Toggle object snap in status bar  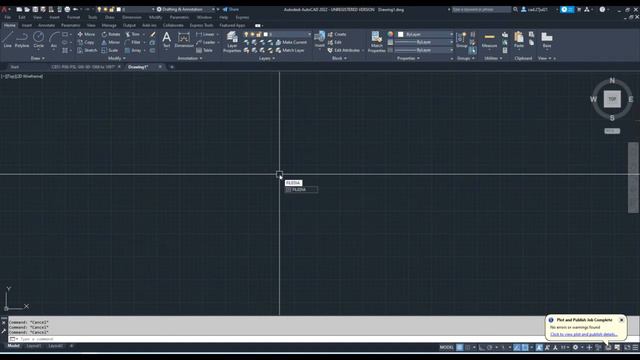[525, 347]
